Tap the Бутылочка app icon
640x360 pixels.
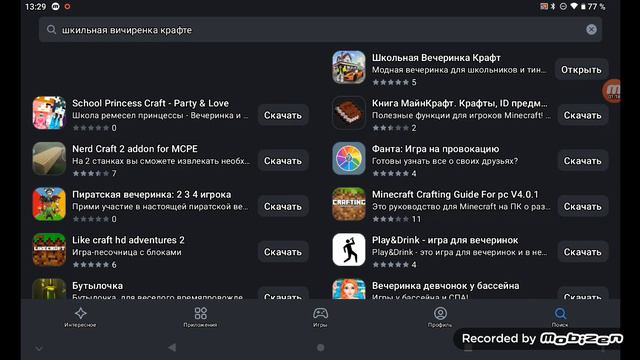coord(49,289)
